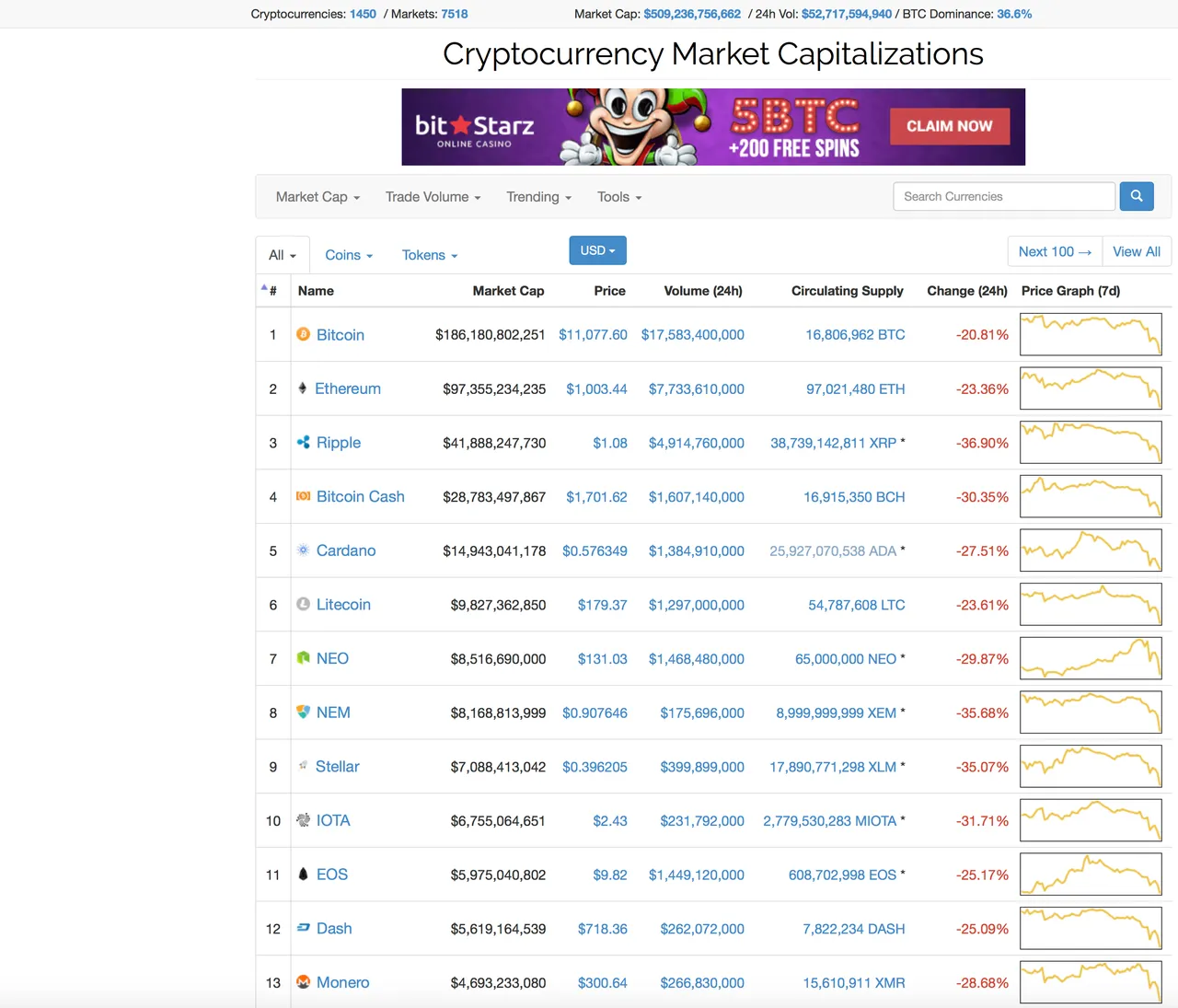Click Dash price $718.36
This screenshot has width=1178, height=1008.
coord(603,929)
